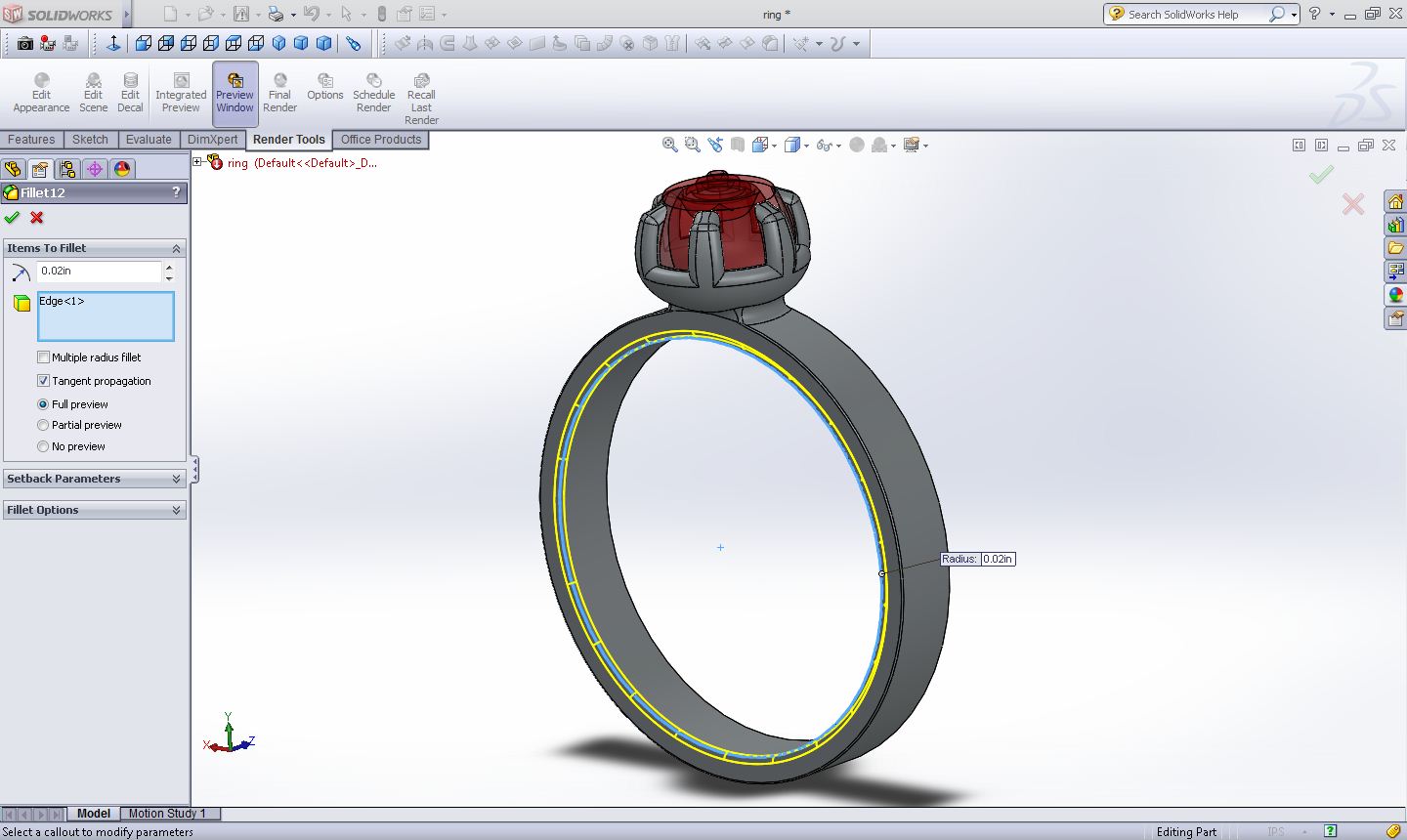Screen dimensions: 1407x840
Task: Open the search type dropdown arrow
Action: coord(1294,15)
